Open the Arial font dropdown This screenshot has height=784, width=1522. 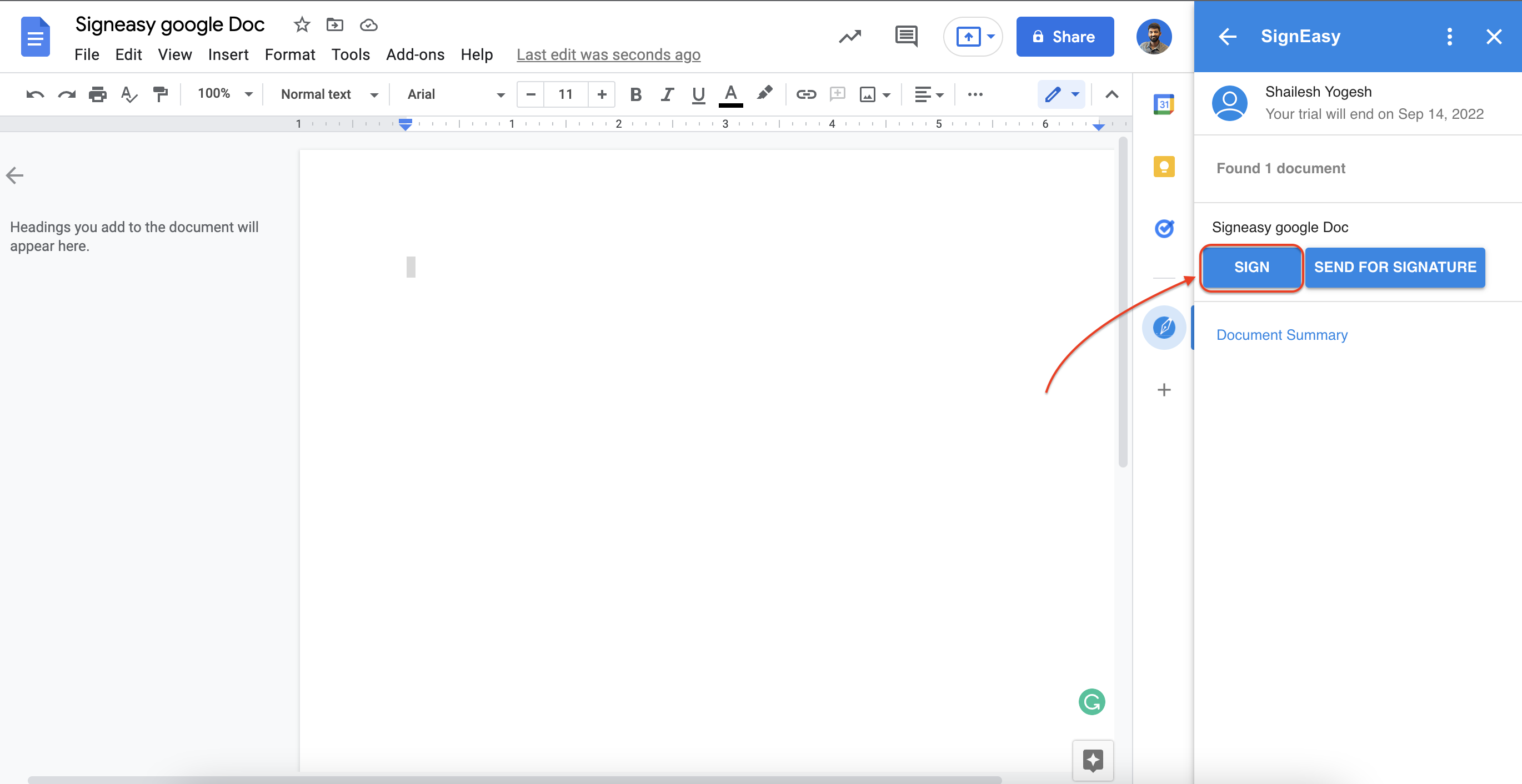tap(455, 94)
